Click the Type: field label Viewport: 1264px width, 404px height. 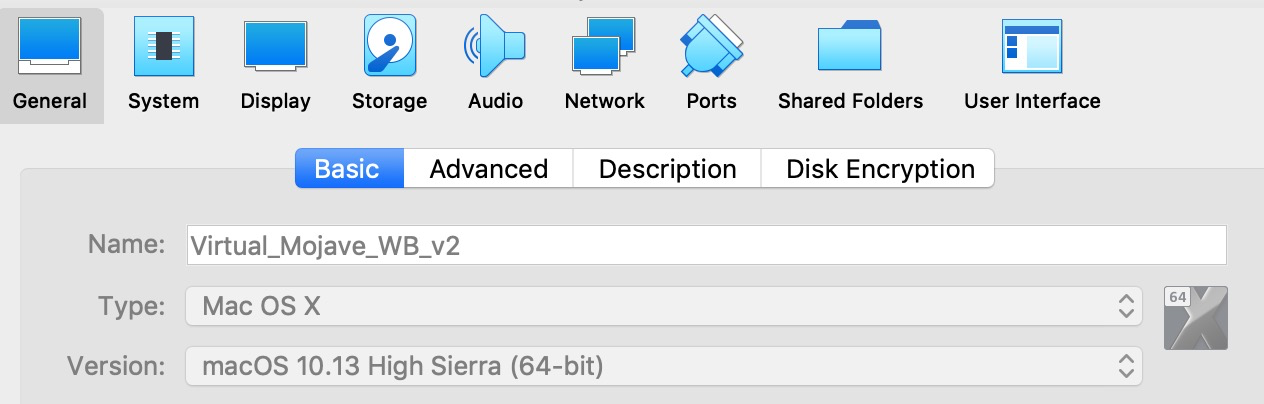(132, 305)
